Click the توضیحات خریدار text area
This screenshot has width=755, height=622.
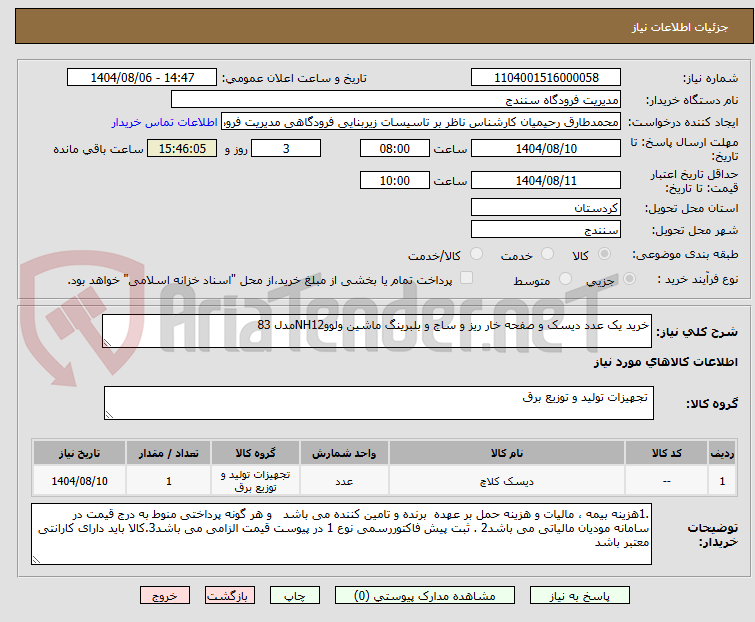click(x=341, y=534)
